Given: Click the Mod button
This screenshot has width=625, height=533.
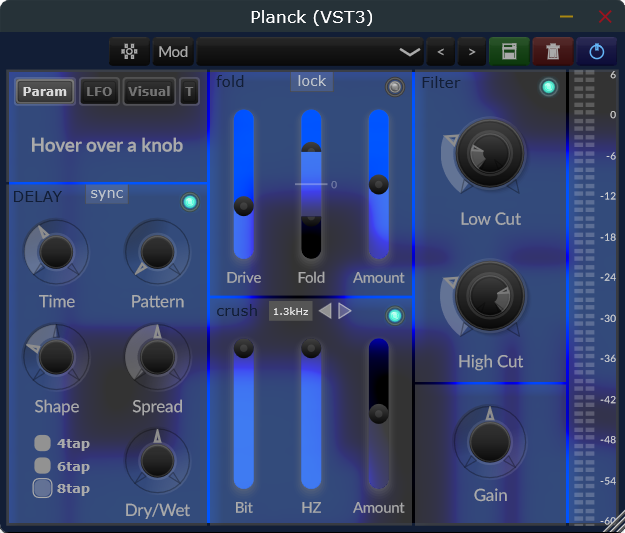Looking at the screenshot, I should (x=173, y=51).
